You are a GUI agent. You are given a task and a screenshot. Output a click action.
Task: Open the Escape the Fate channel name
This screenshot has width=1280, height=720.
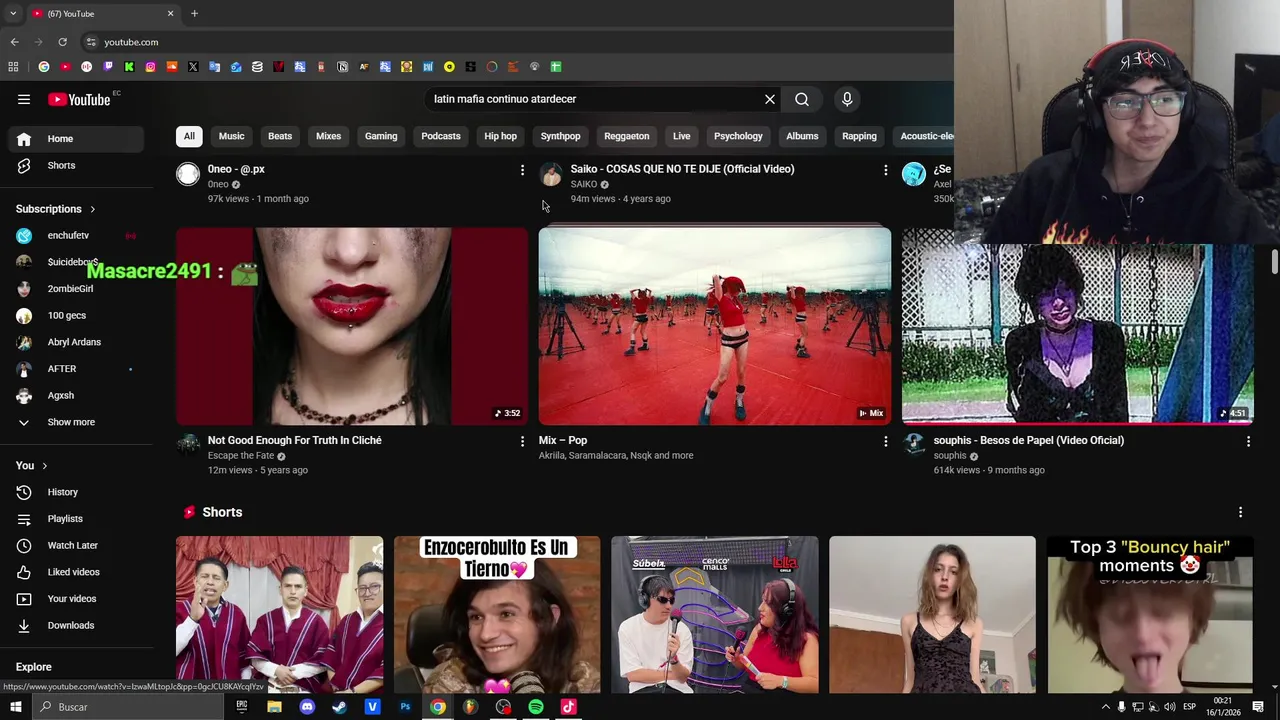tap(241, 456)
